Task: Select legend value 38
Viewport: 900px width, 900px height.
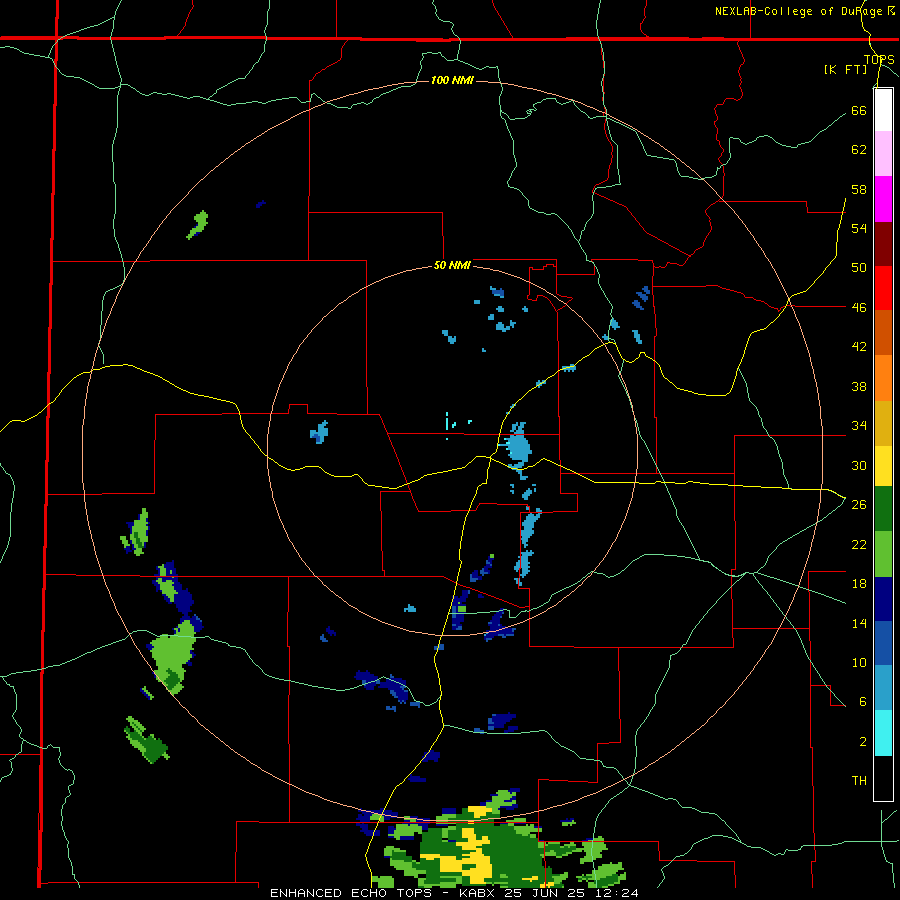Action: (x=859, y=386)
